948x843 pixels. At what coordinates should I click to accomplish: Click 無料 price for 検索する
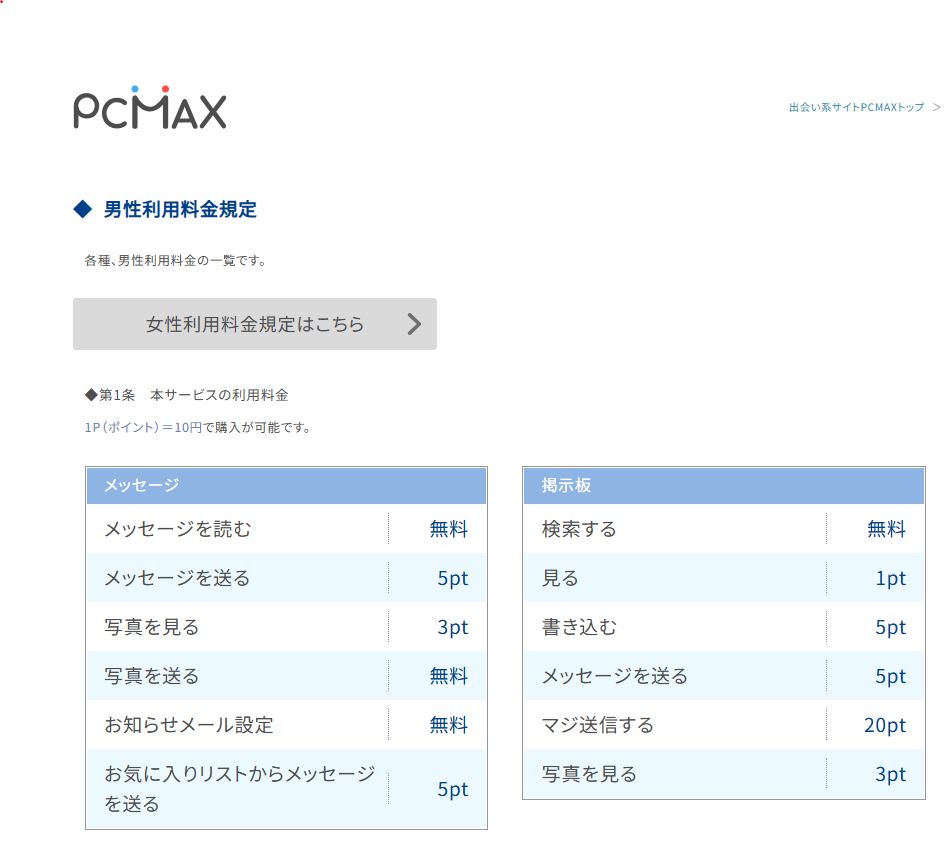tap(886, 529)
